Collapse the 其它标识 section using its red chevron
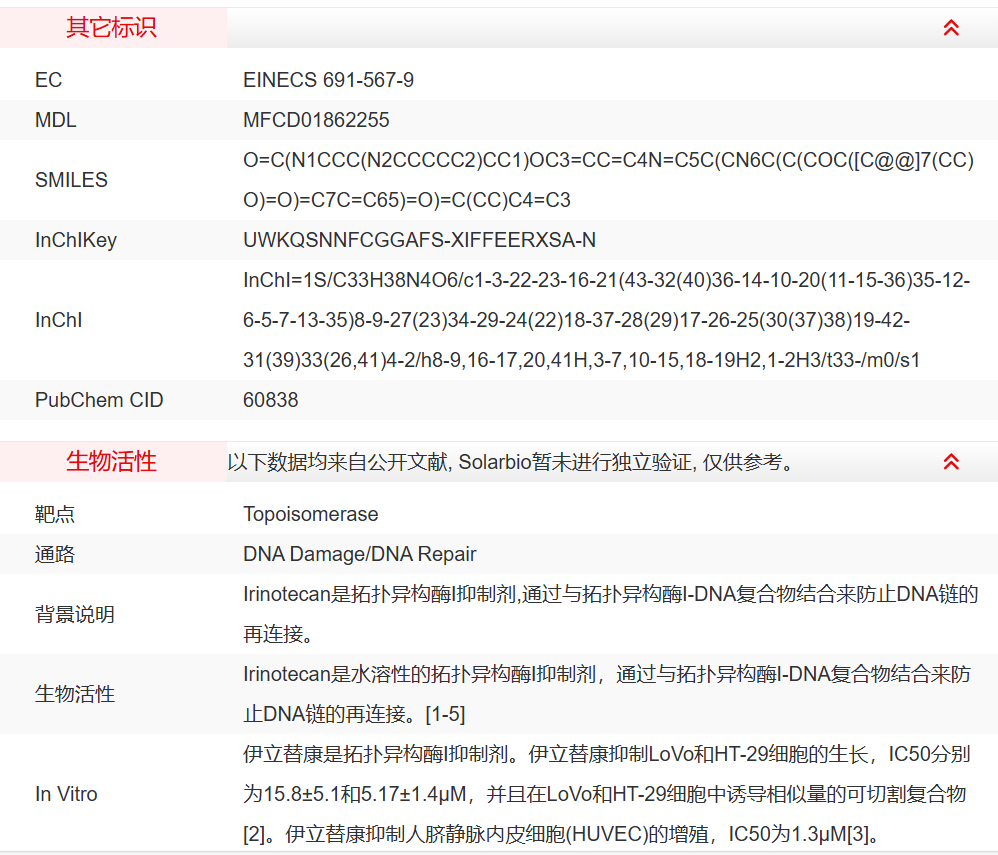 pyautogui.click(x=951, y=28)
